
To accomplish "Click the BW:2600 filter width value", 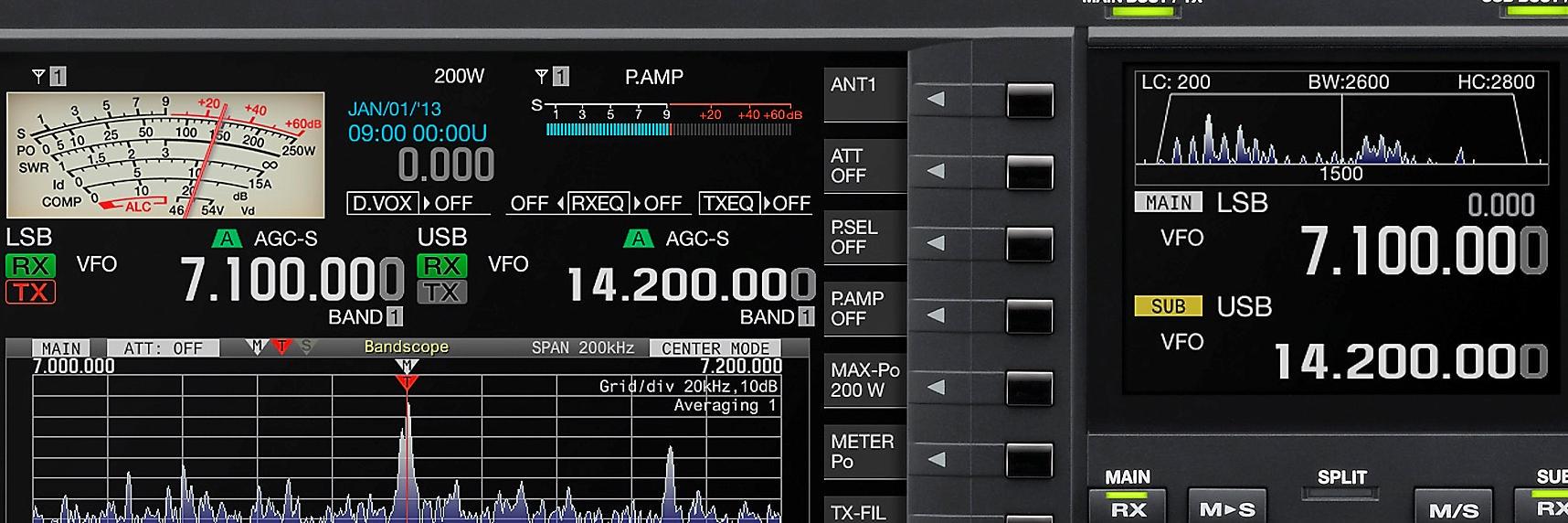I will coord(1349,82).
